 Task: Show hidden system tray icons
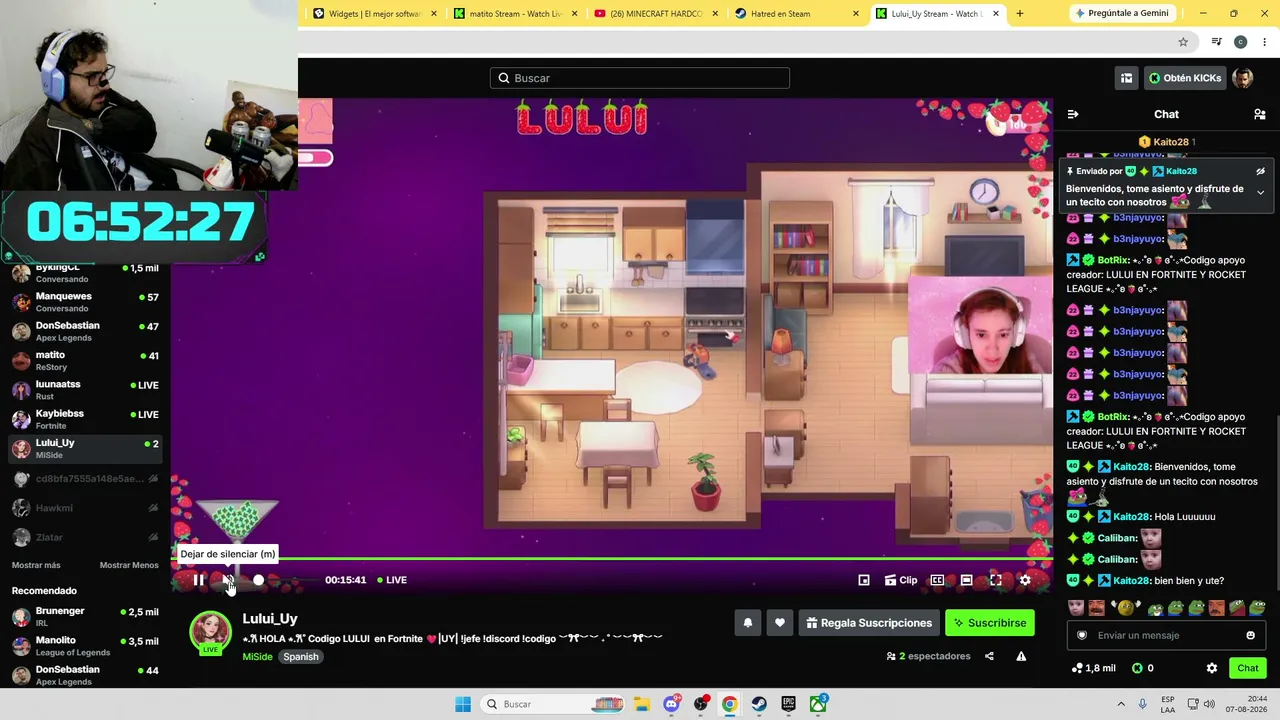1121,704
